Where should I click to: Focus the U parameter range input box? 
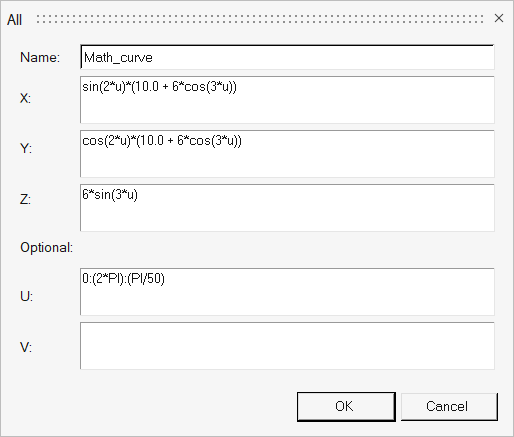tap(287, 292)
